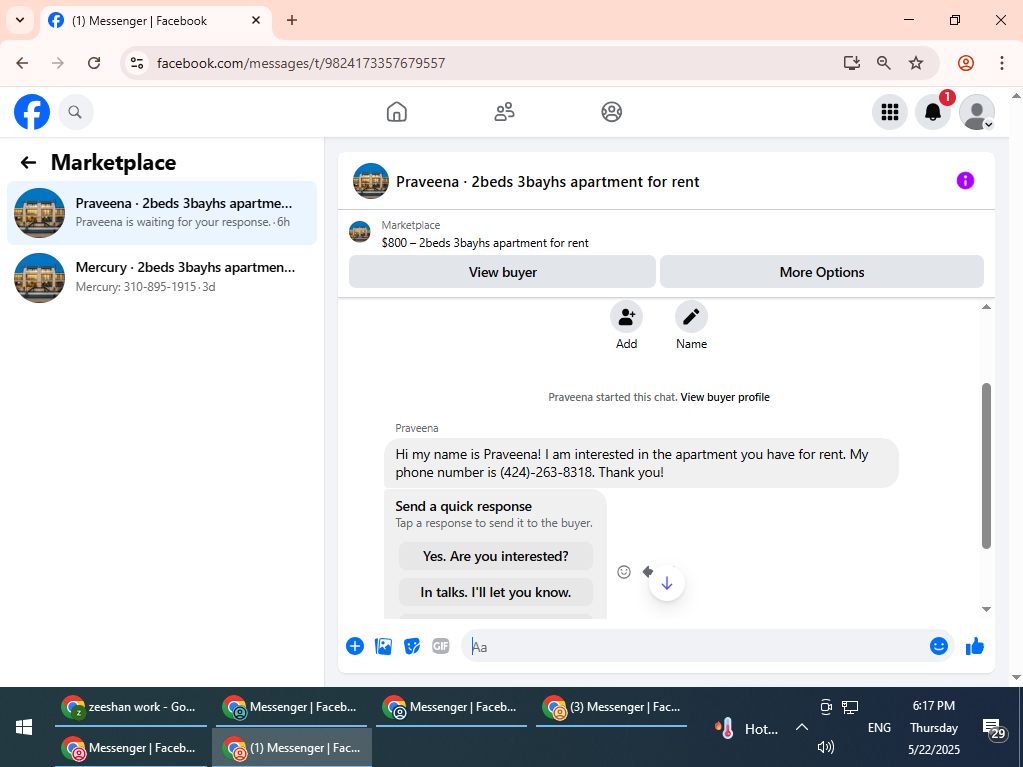
Task: Click the Facebook search magnifier icon
Action: [76, 112]
